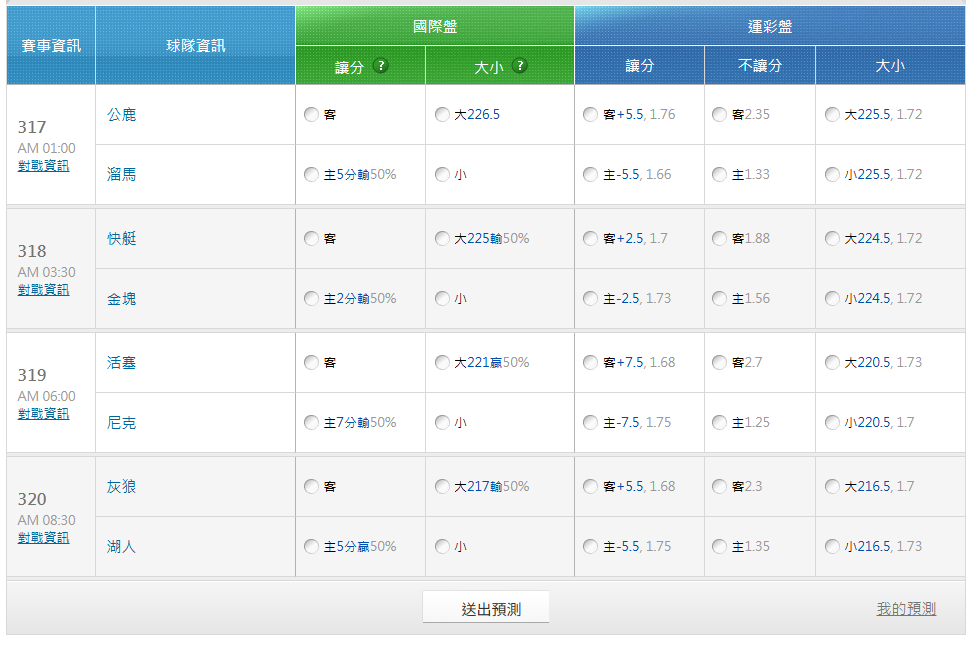The height and width of the screenshot is (645, 971).
Task: Pick 客+2.5, 1.7 option
Action: click(591, 238)
